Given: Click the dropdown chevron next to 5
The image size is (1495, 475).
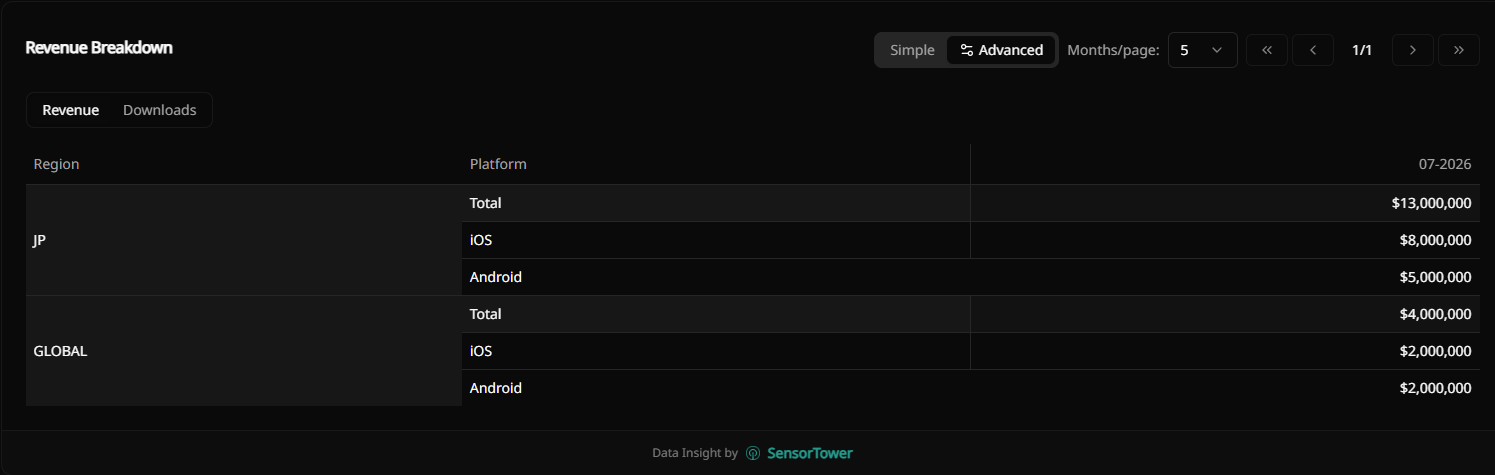Looking at the screenshot, I should point(1217,50).
